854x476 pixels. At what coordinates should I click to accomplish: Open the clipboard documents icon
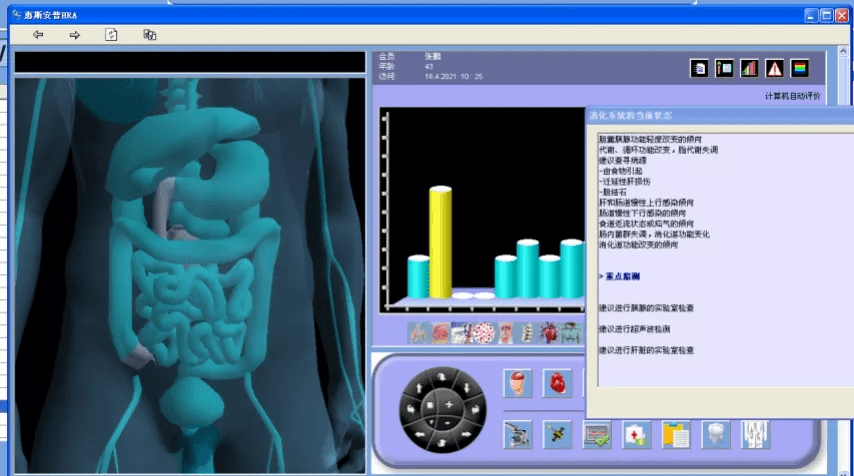[675, 434]
